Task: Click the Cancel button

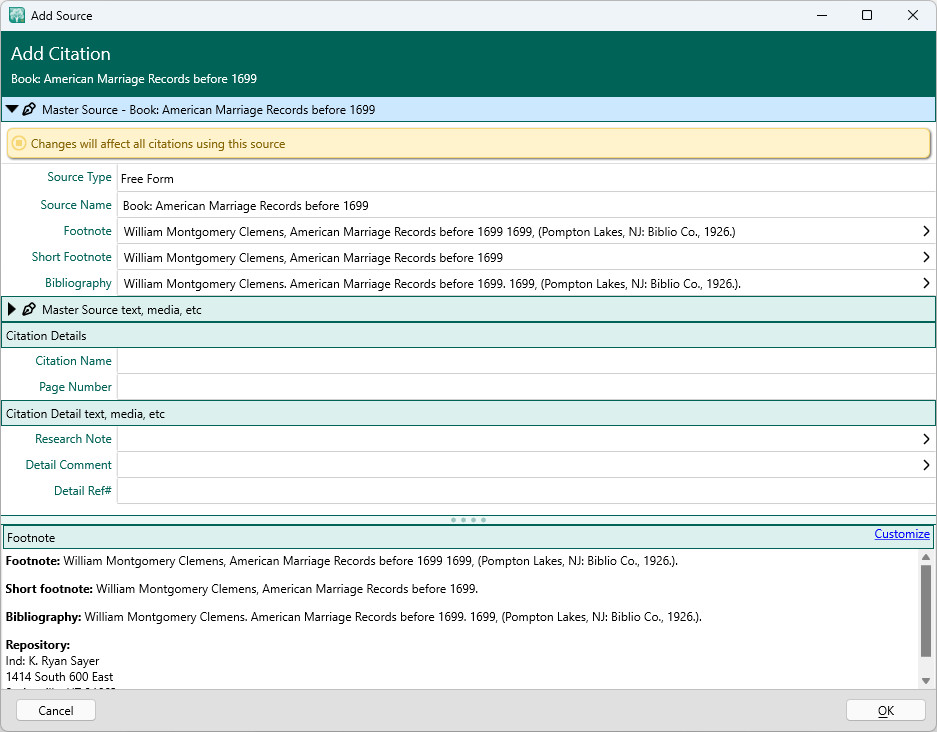Action: [x=56, y=710]
